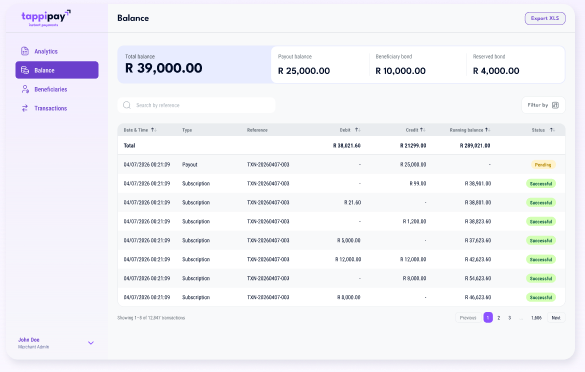Click Successful badge in R 99.00 row
Viewport: 585px width, 372px height.
click(x=541, y=184)
